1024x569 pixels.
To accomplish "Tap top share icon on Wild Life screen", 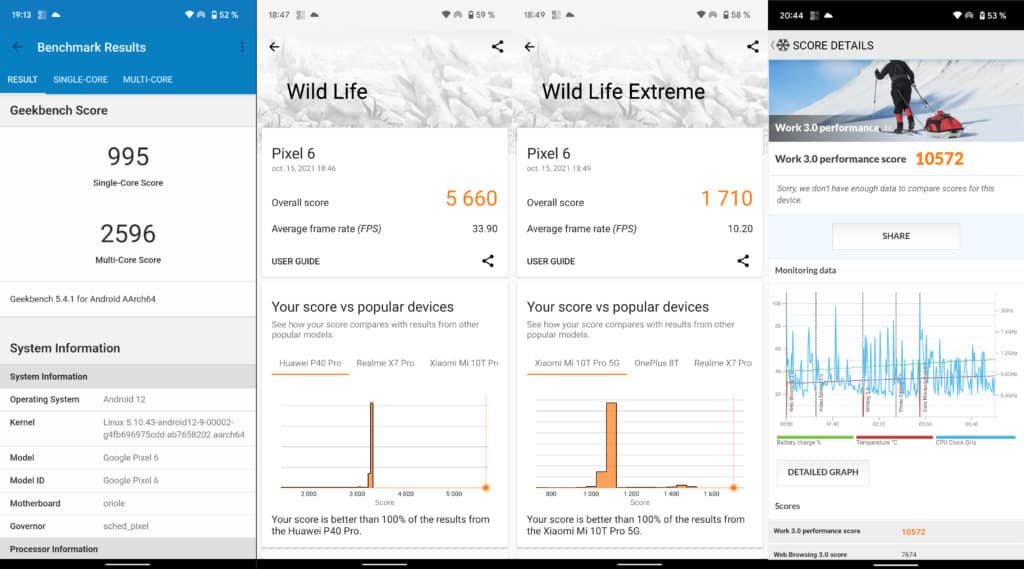I will 498,46.
